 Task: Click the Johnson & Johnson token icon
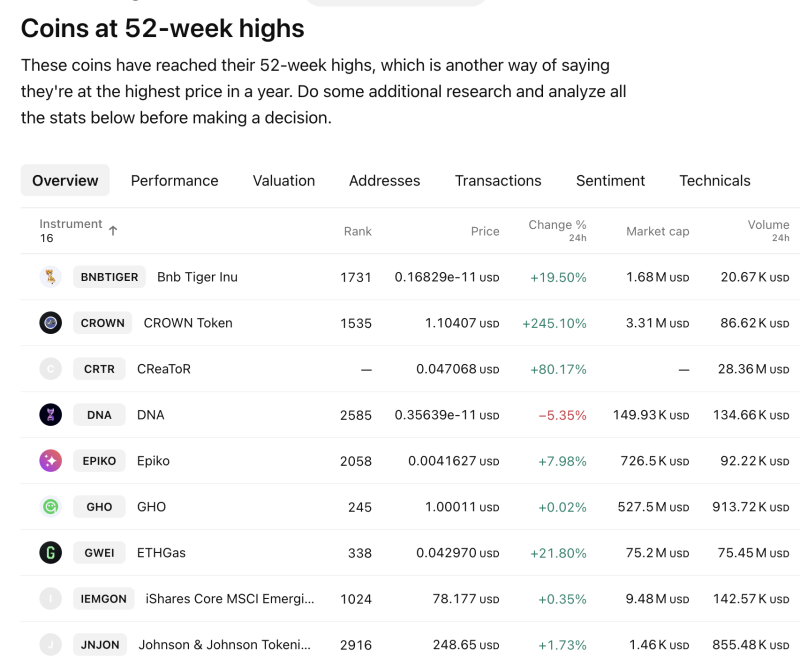pyautogui.click(x=49, y=644)
